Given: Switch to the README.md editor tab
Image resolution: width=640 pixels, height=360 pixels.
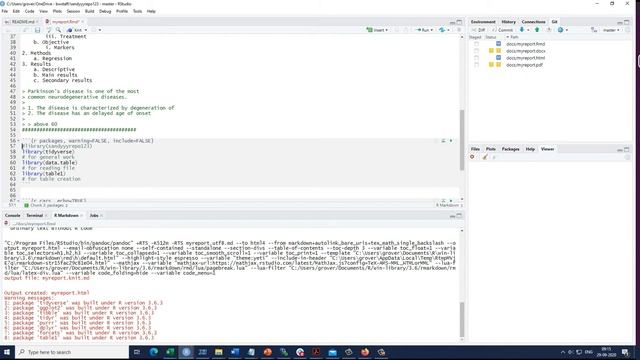Looking at the screenshot, I should 23,22.
